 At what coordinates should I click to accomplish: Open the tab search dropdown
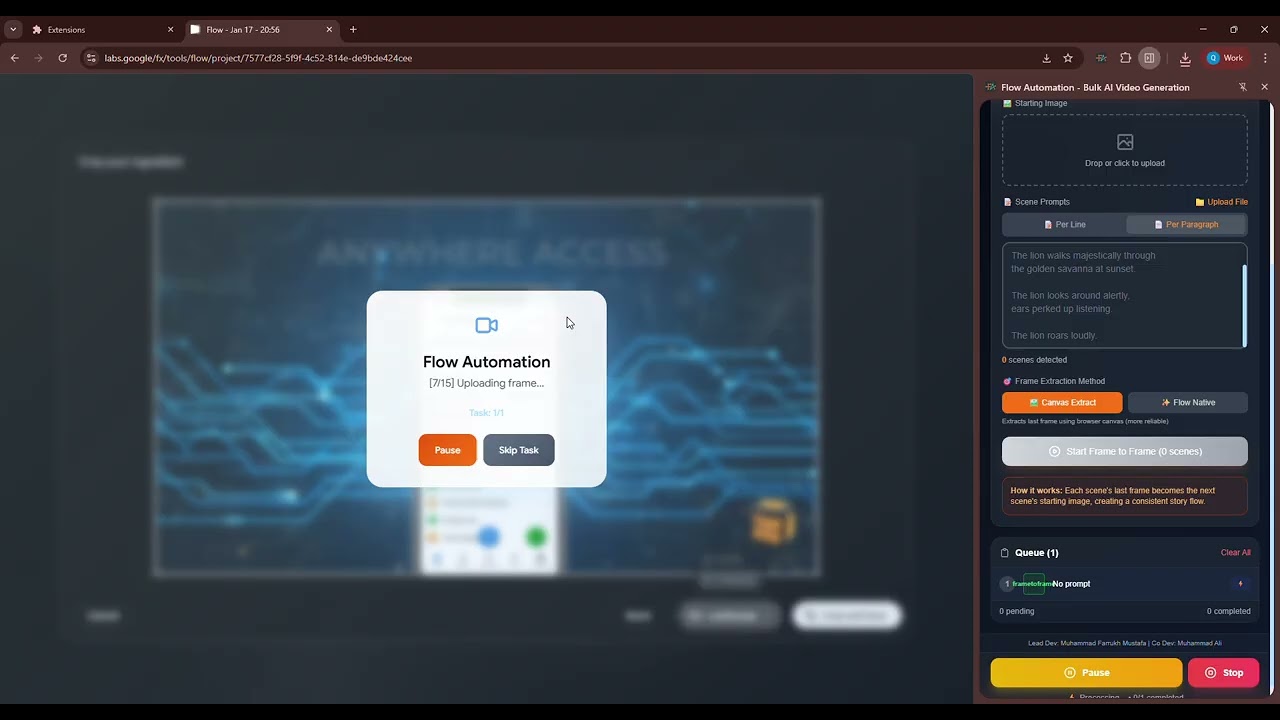tap(13, 30)
